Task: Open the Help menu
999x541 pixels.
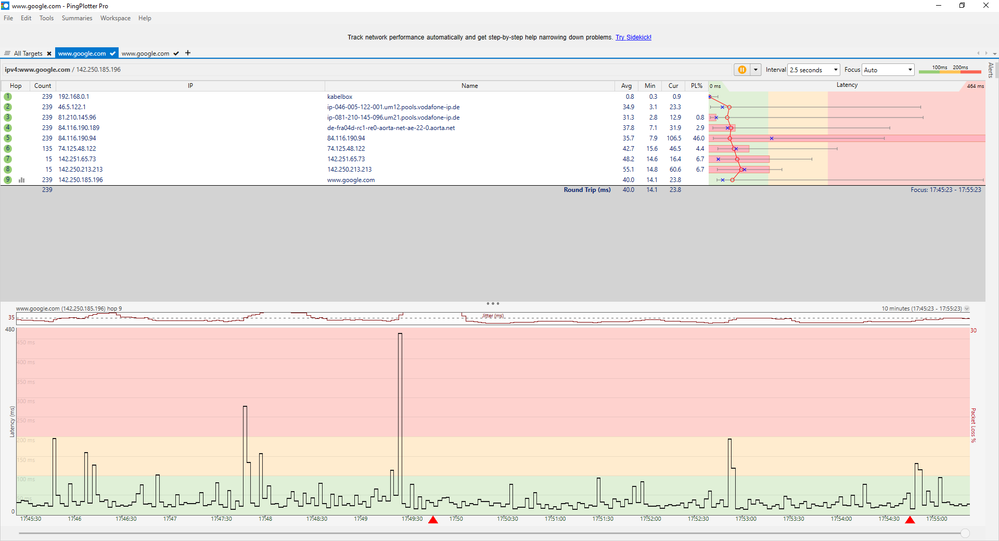Action: [x=145, y=18]
